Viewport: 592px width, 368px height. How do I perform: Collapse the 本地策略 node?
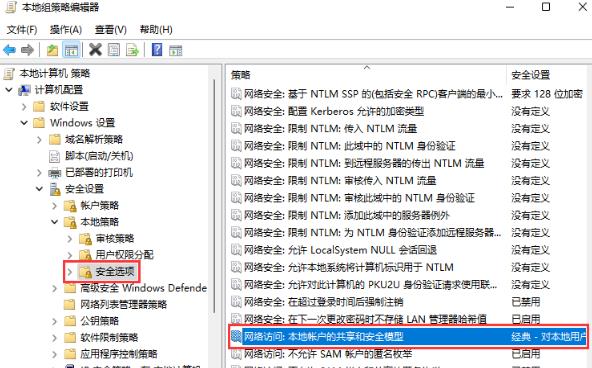pyautogui.click(x=54, y=222)
